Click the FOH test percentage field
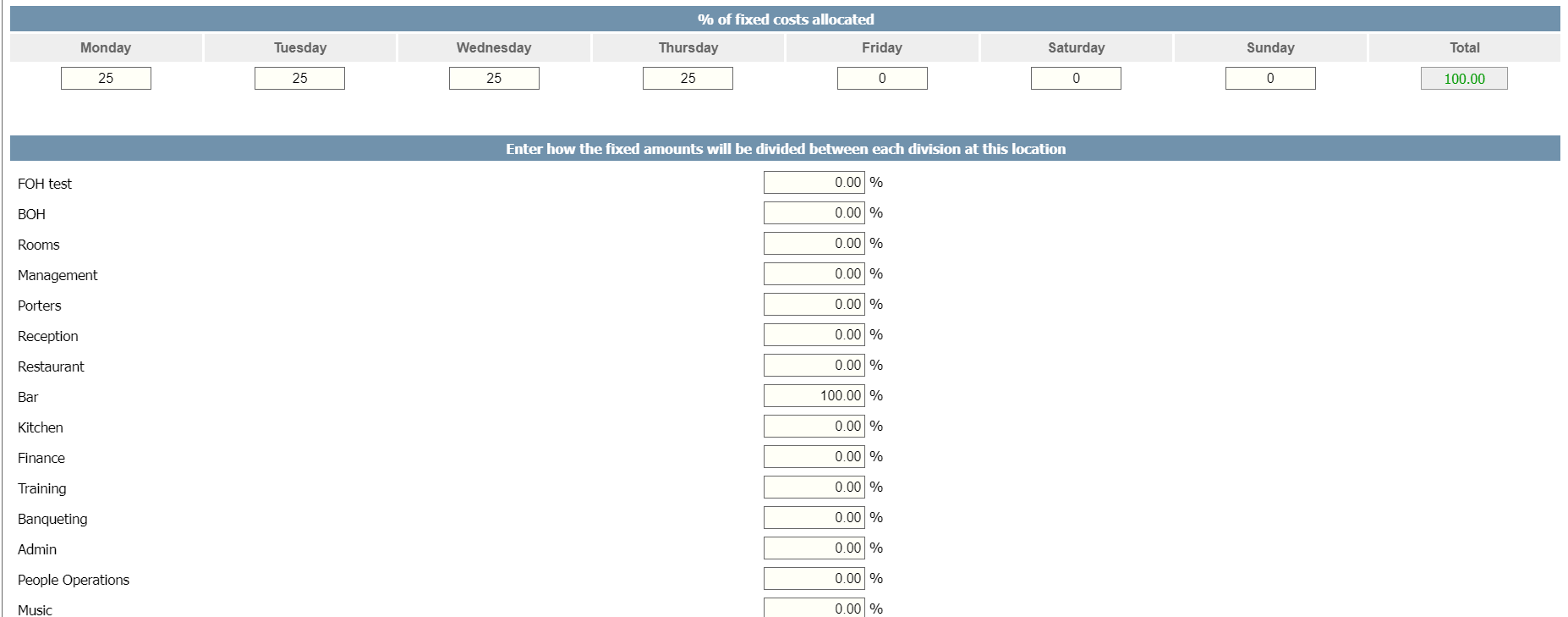Screen dimensions: 1568x617 [x=814, y=183]
